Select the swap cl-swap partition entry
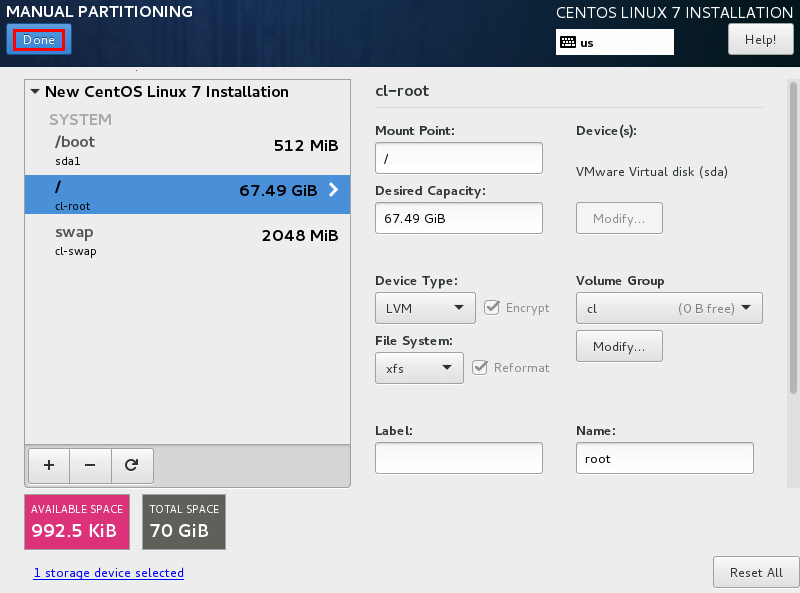The image size is (800, 593). coord(187,240)
